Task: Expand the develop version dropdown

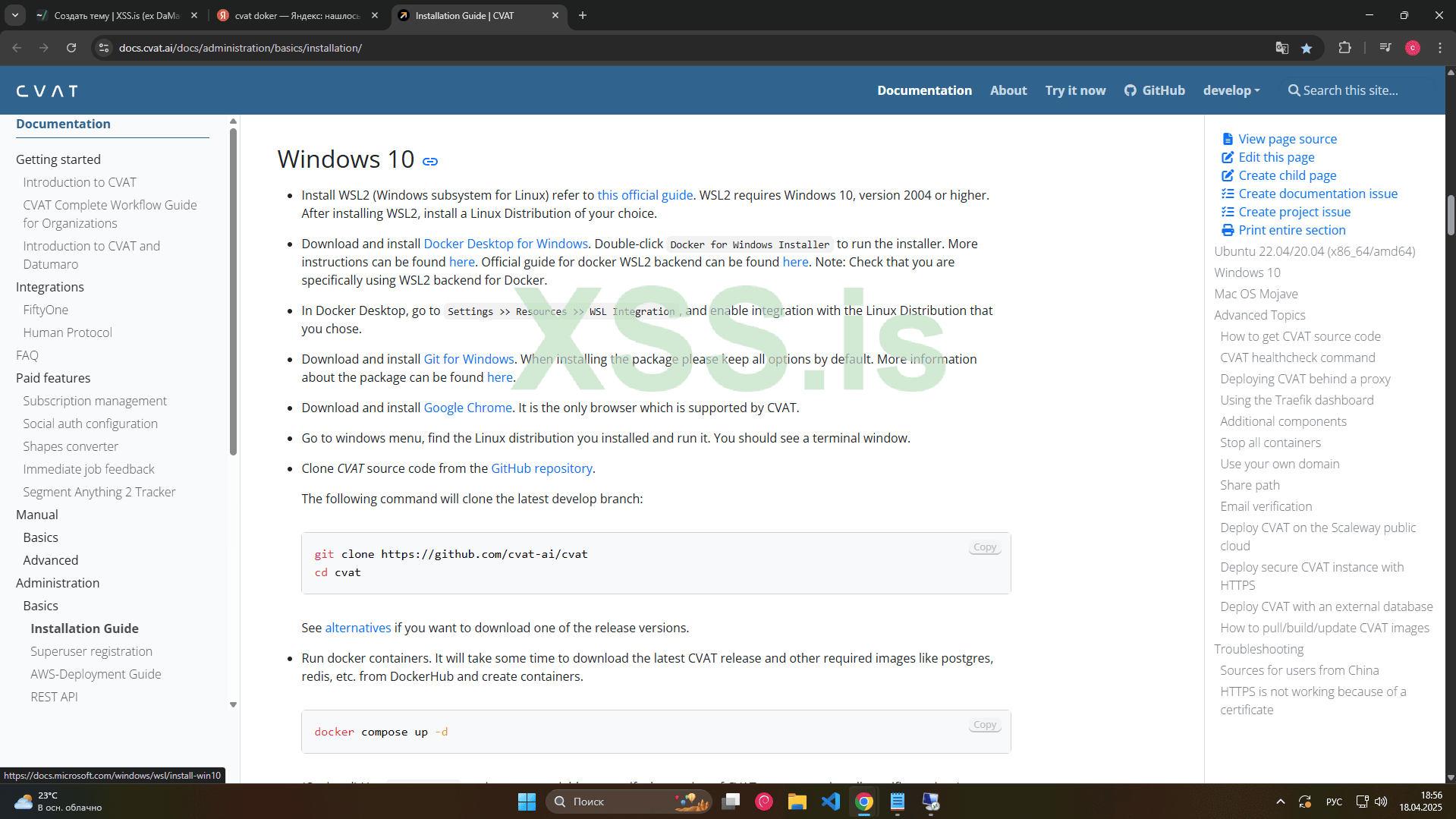Action: tap(1231, 90)
